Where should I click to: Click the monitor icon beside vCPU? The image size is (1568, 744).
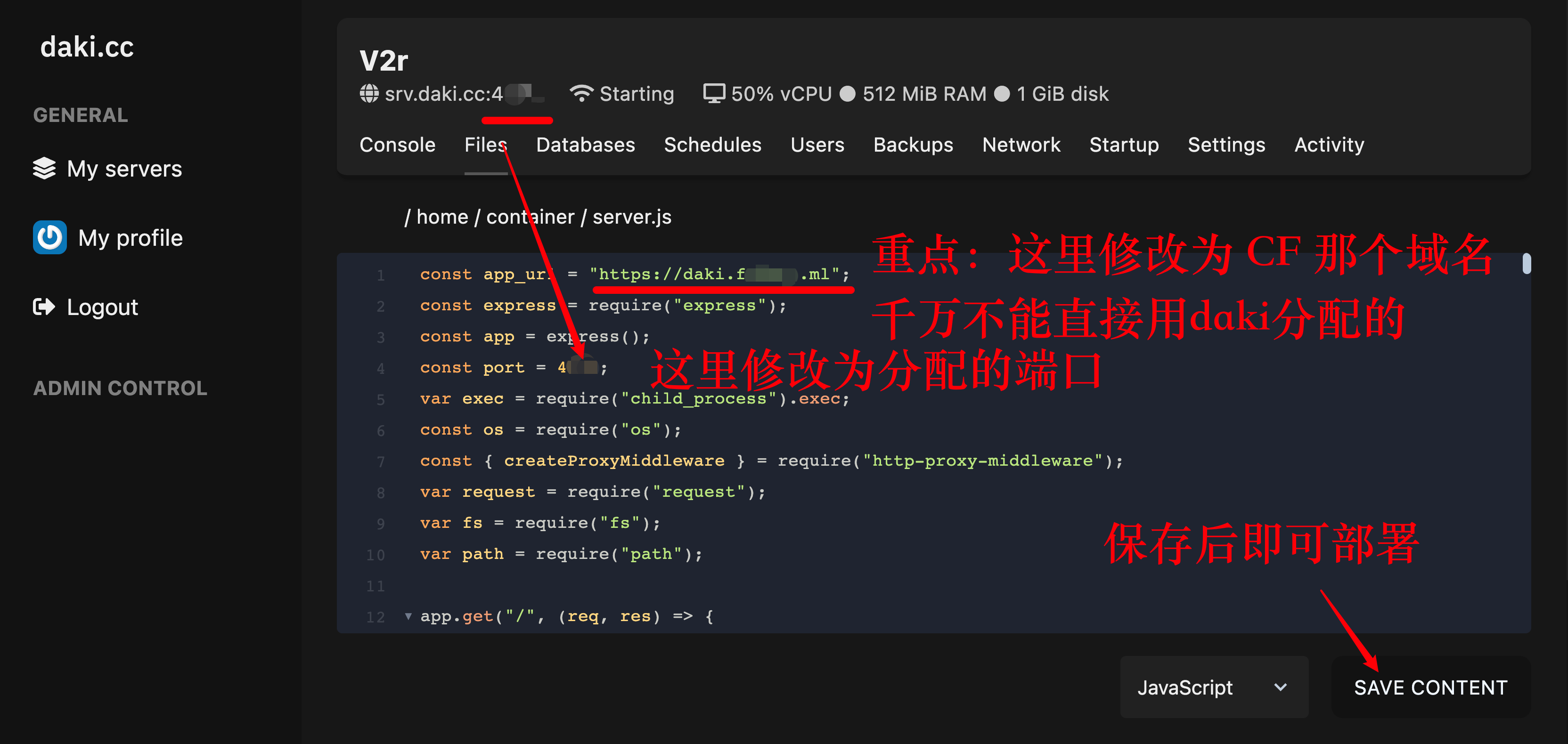point(714,94)
